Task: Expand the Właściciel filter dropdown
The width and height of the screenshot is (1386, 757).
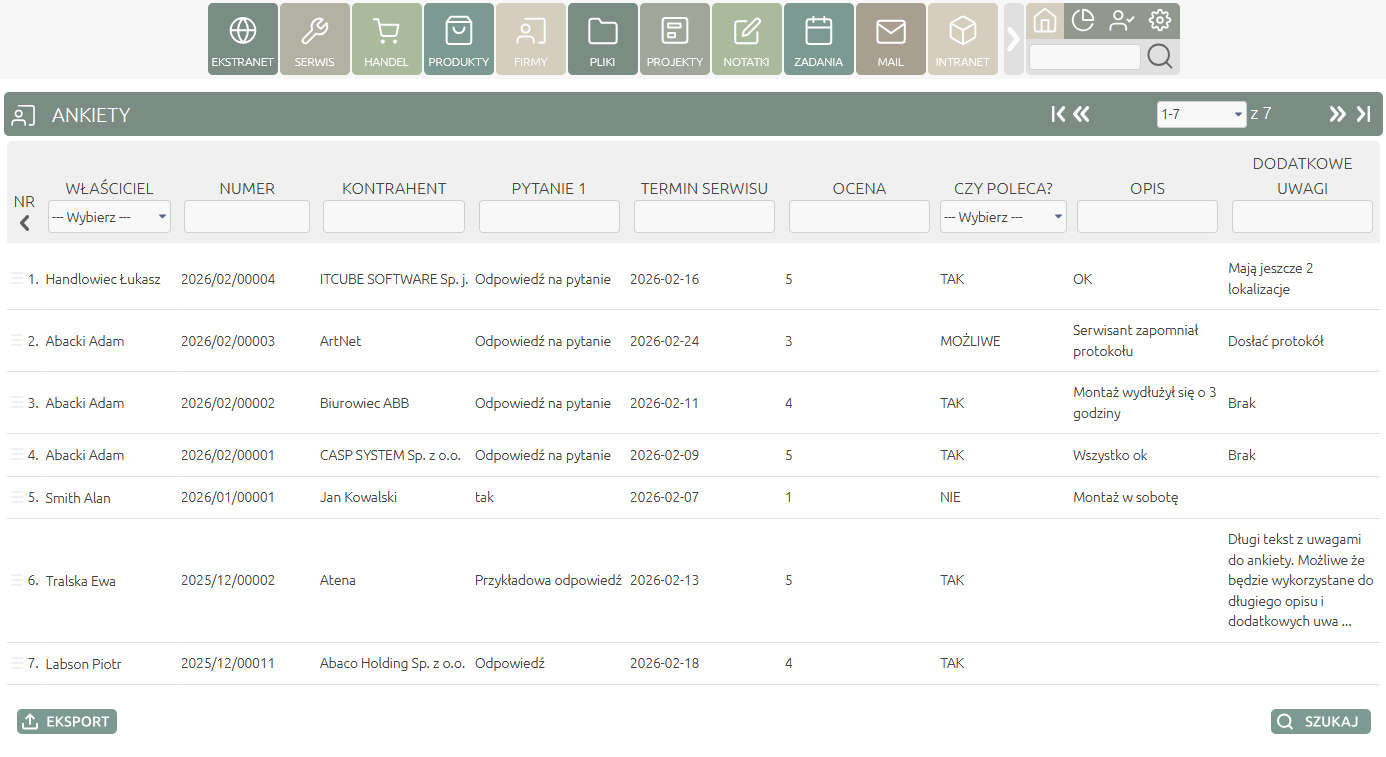Action: click(x=110, y=217)
